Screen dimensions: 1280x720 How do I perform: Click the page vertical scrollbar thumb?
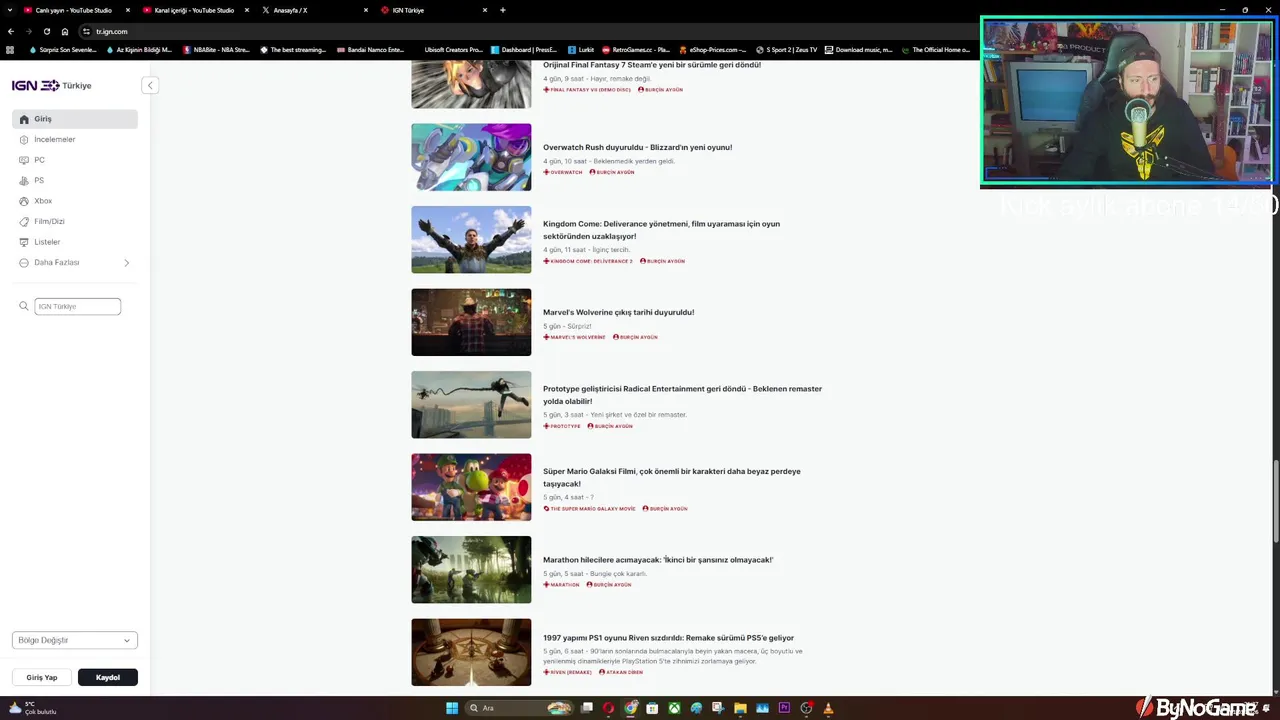[1275, 502]
